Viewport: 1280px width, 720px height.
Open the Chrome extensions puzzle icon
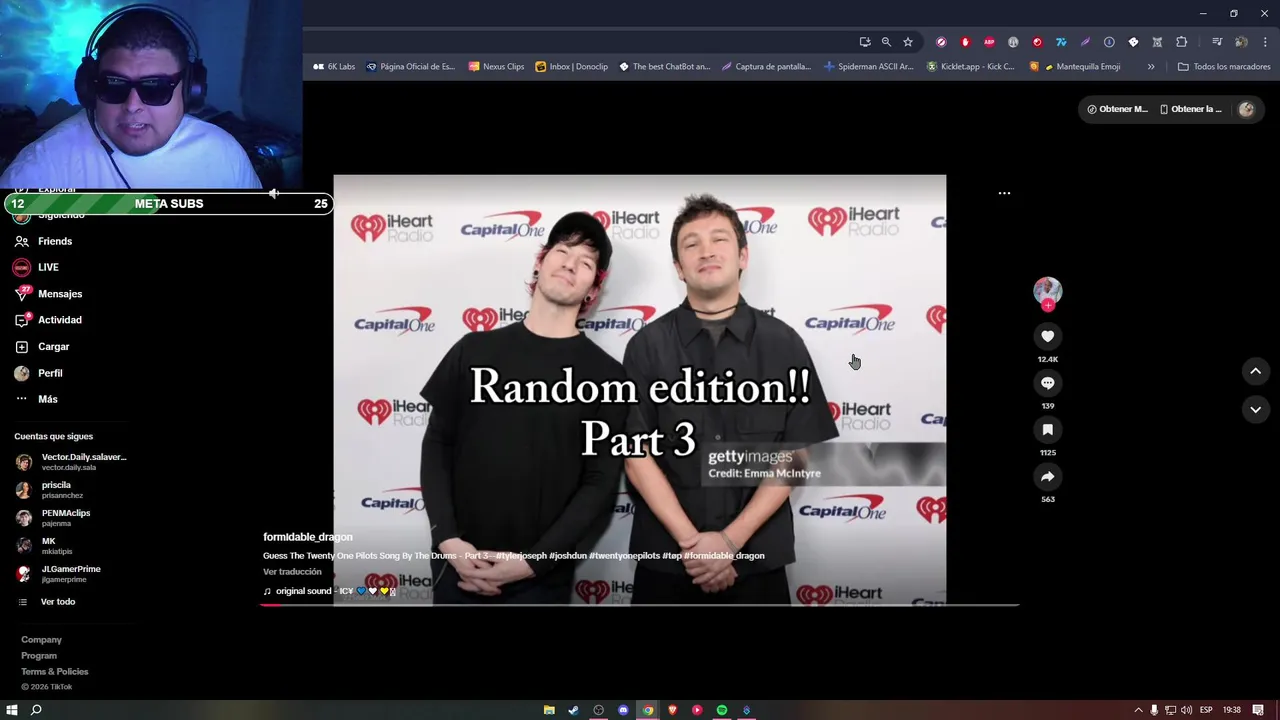tap(1181, 42)
